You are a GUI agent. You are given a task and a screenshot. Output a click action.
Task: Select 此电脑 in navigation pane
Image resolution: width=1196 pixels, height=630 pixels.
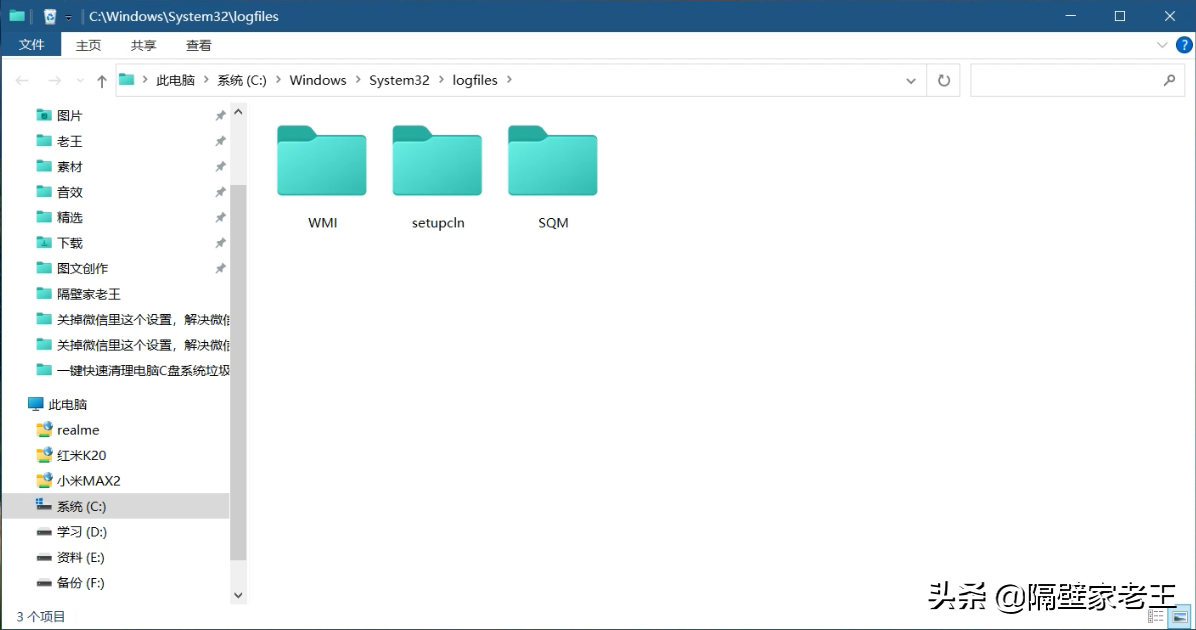pos(67,404)
